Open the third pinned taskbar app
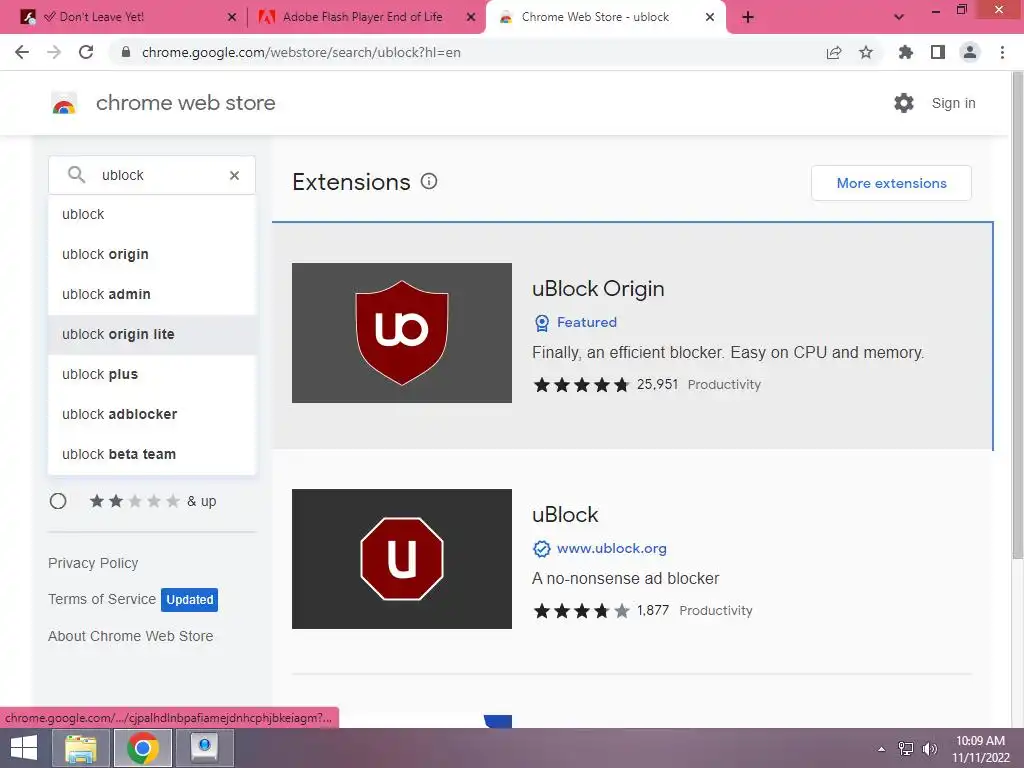This screenshot has width=1024, height=768. tap(205, 748)
